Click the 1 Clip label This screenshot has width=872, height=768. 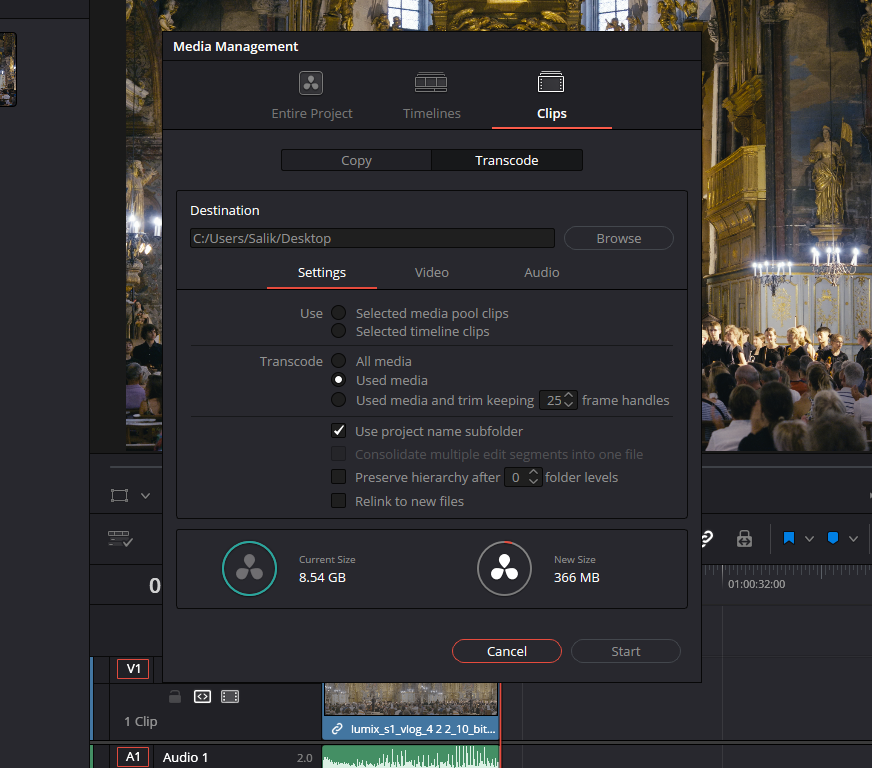pyautogui.click(x=141, y=721)
